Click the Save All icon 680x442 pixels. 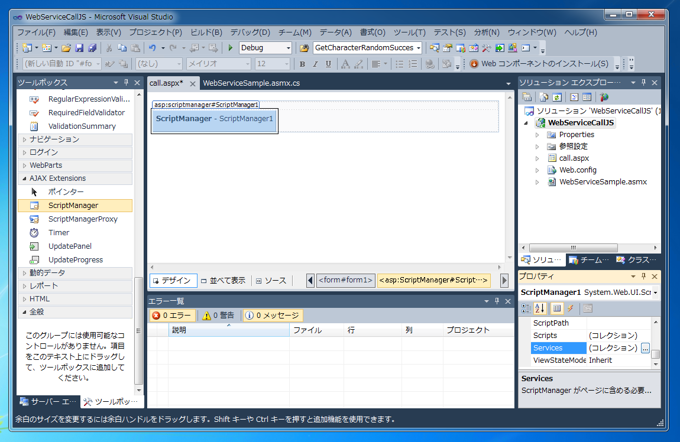click(x=92, y=48)
